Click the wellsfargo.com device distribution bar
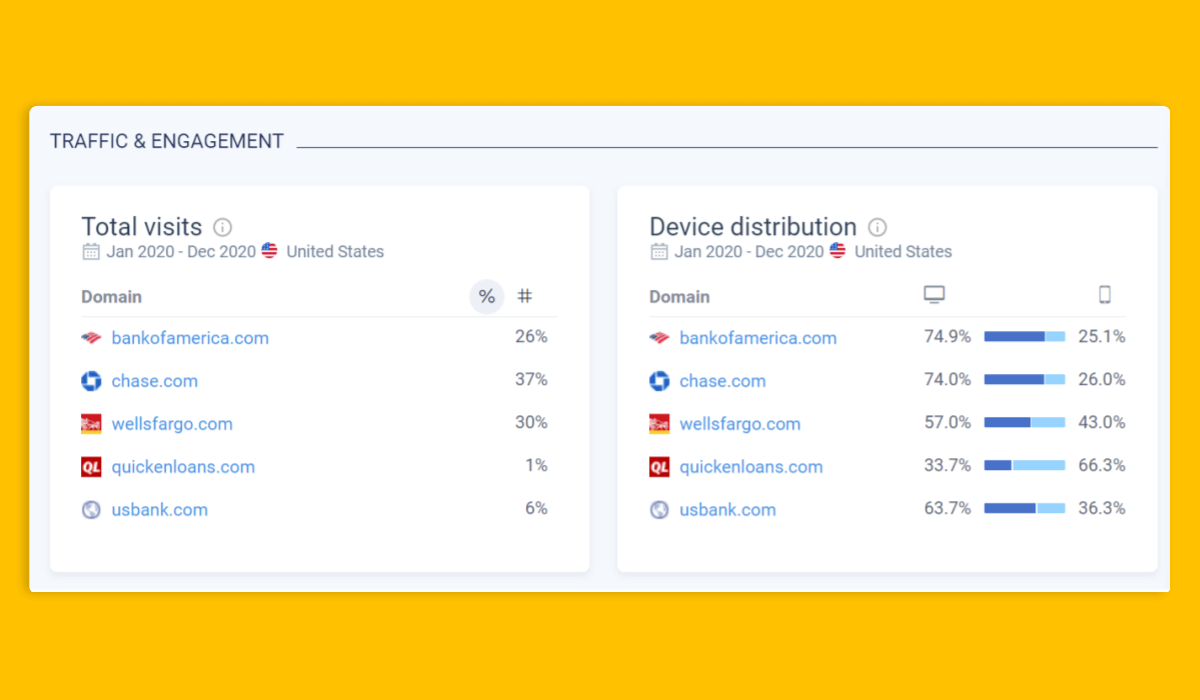This screenshot has width=1200, height=700. click(x=1025, y=423)
